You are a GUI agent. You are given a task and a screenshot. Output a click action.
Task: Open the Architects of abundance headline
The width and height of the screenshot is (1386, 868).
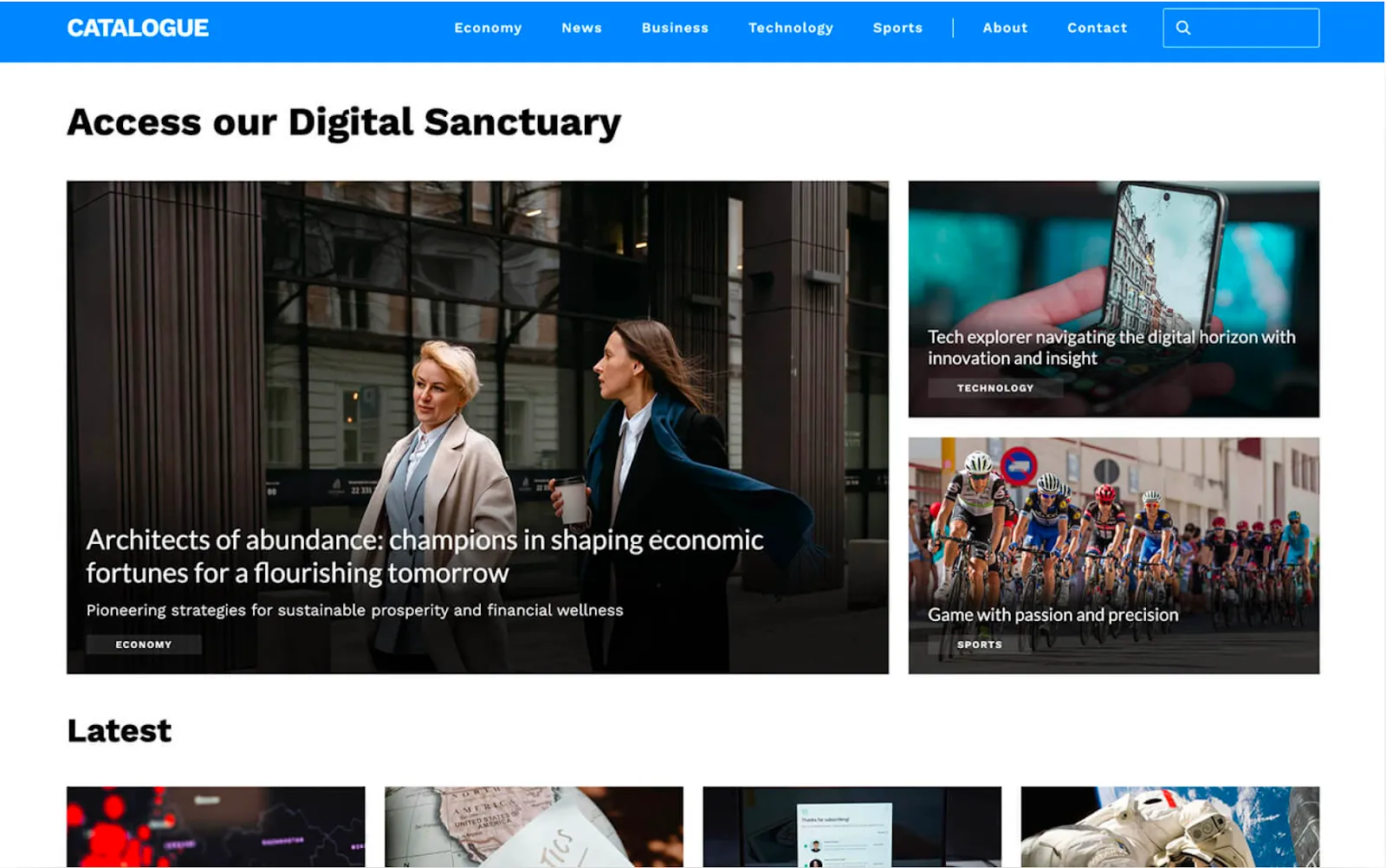[424, 556]
